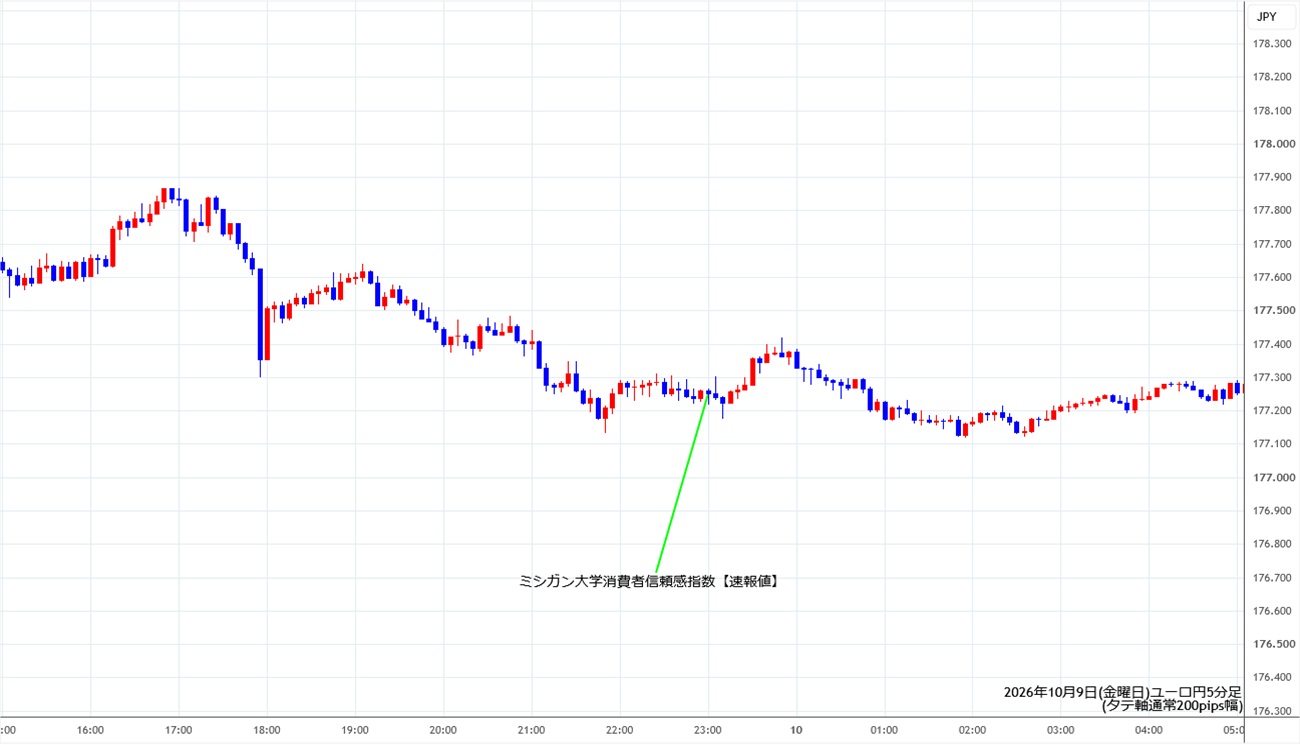Select the 177.800 price axis label
The width and height of the screenshot is (1300, 745).
1270,210
